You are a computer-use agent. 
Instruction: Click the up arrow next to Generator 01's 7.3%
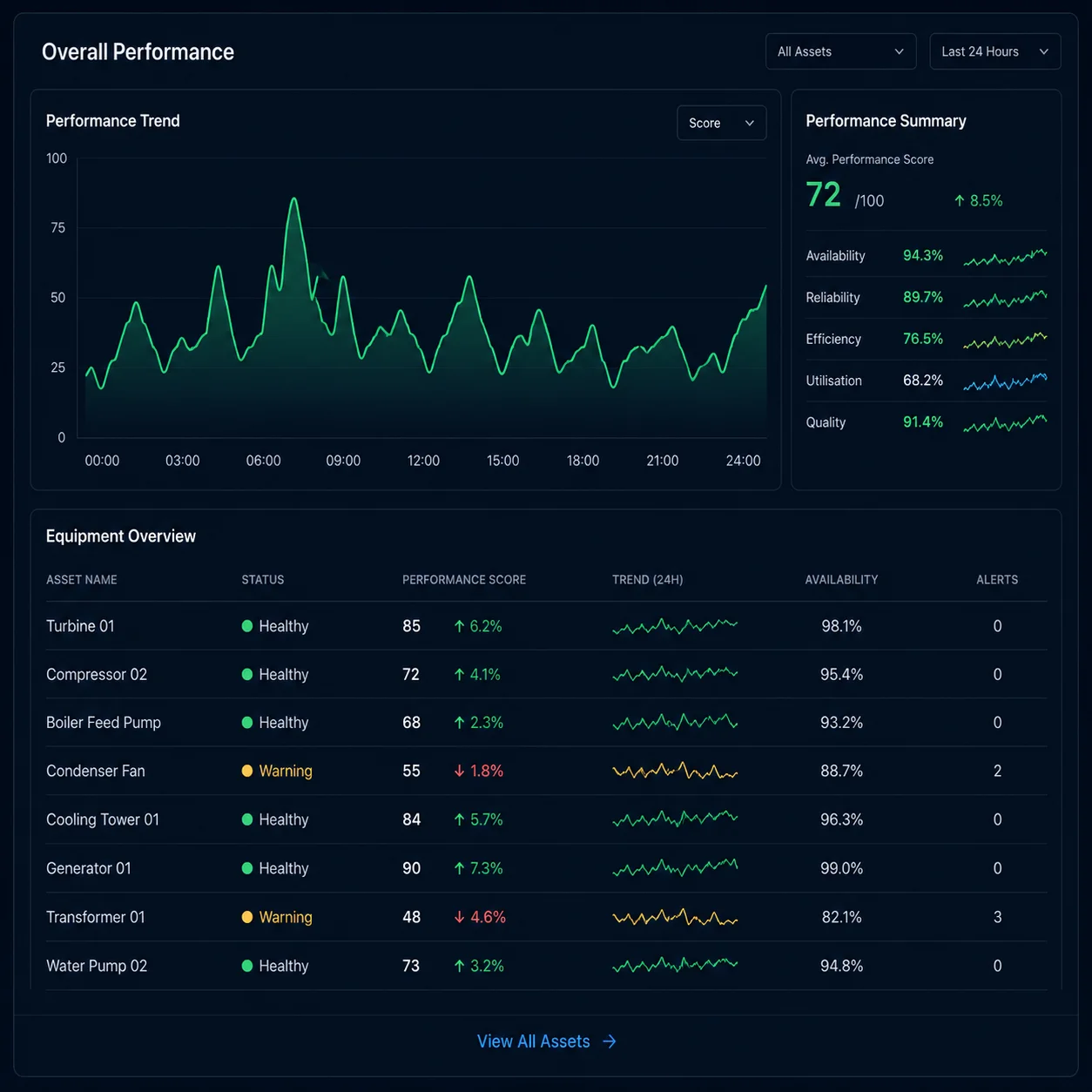click(459, 868)
